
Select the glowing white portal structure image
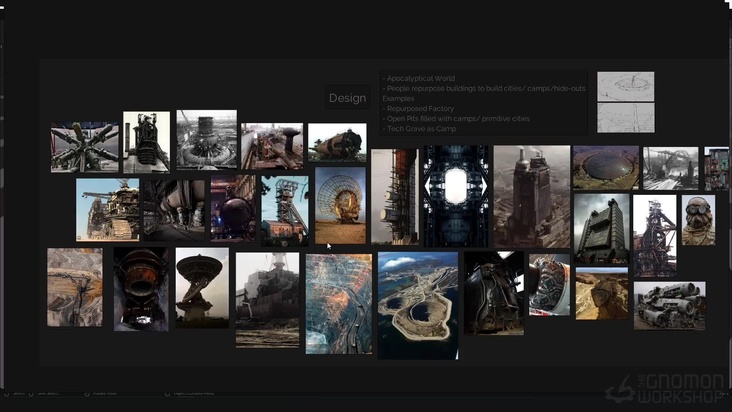point(454,196)
